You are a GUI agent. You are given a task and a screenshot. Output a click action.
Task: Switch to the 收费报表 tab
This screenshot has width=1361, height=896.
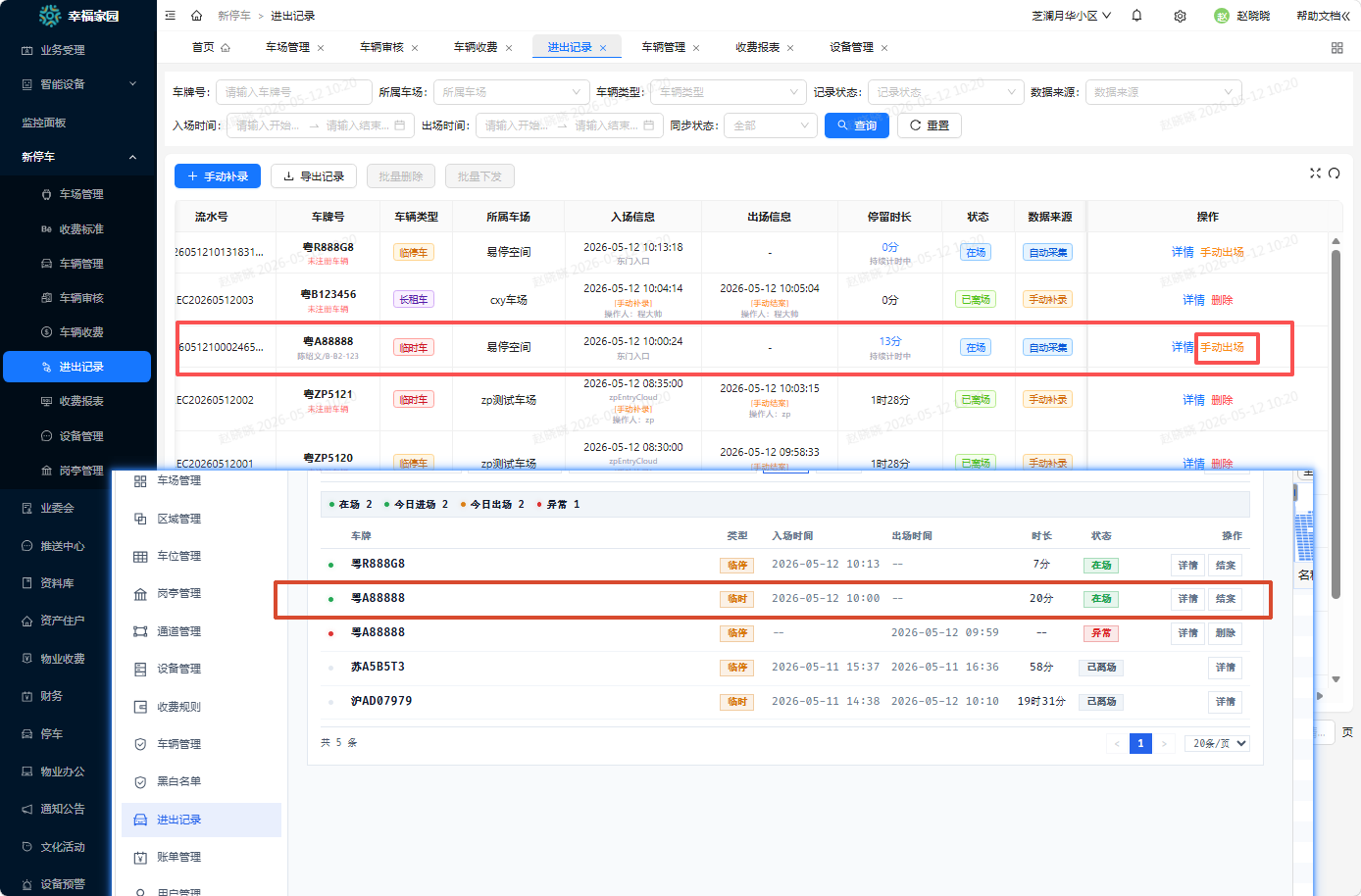[x=758, y=47]
